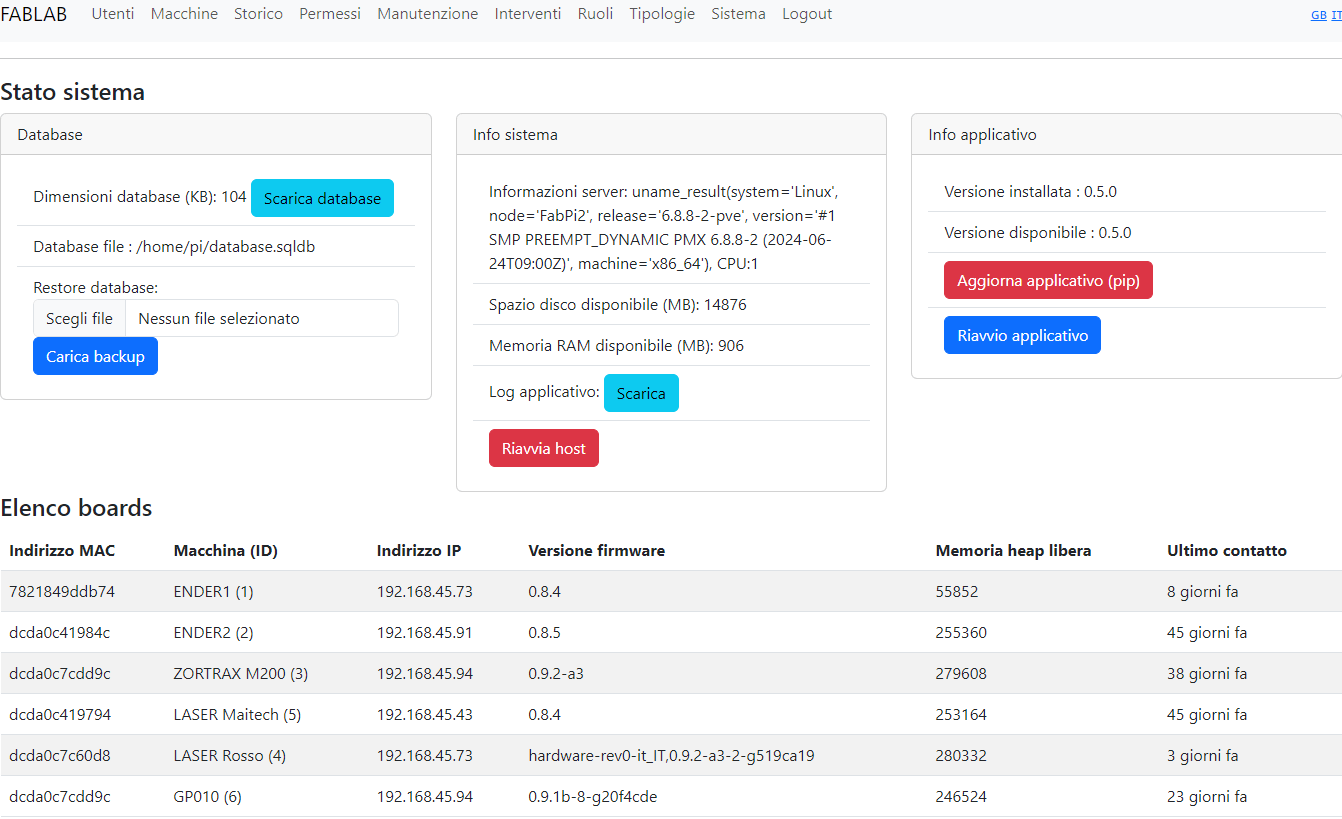Click 'Memoria RAM disponibile (MB): 906'
The height and width of the screenshot is (819, 1342).
[x=616, y=345]
